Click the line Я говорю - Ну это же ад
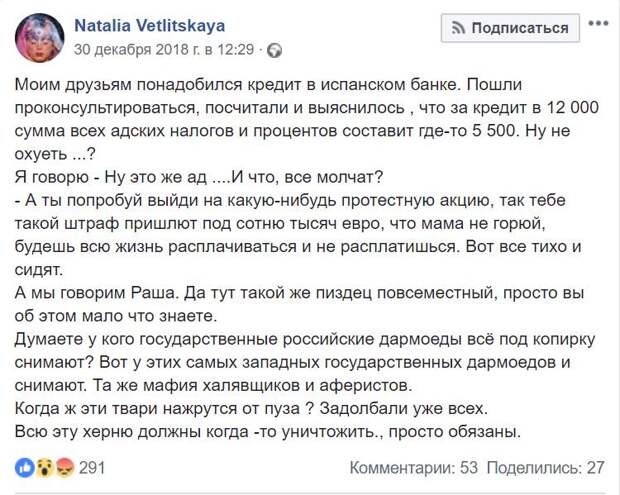 pyautogui.click(x=199, y=178)
